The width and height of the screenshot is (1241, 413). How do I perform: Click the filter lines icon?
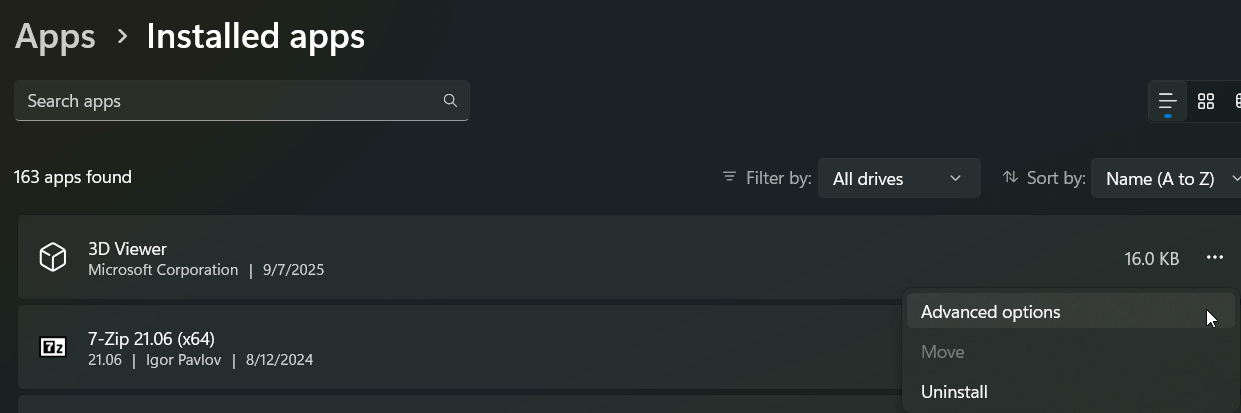(729, 178)
